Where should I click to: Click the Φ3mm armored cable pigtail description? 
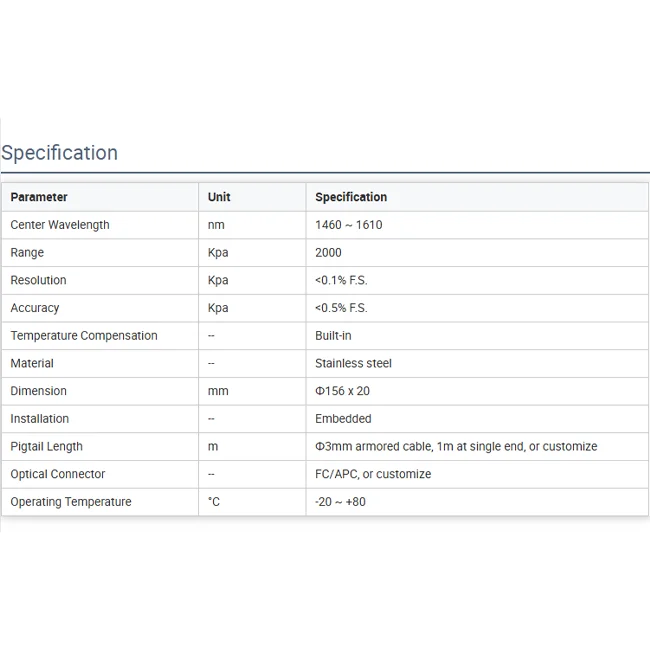tap(456, 446)
